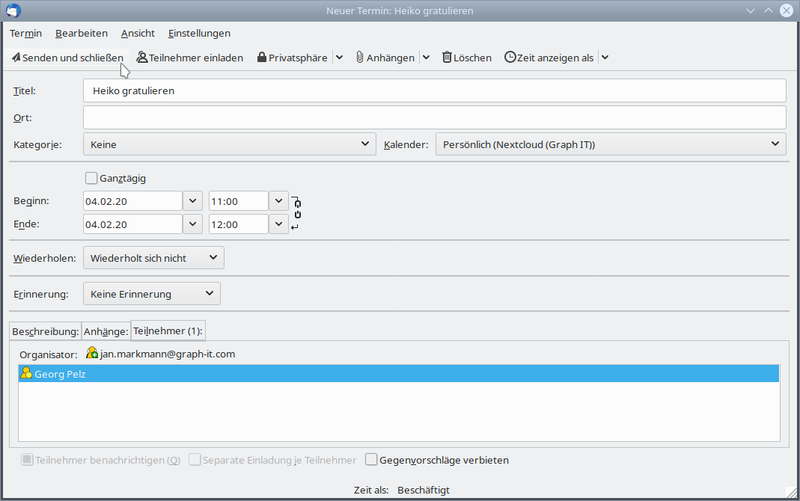Click Zeit anzeigen als clock icon
This screenshot has width=800, height=501.
tap(510, 58)
